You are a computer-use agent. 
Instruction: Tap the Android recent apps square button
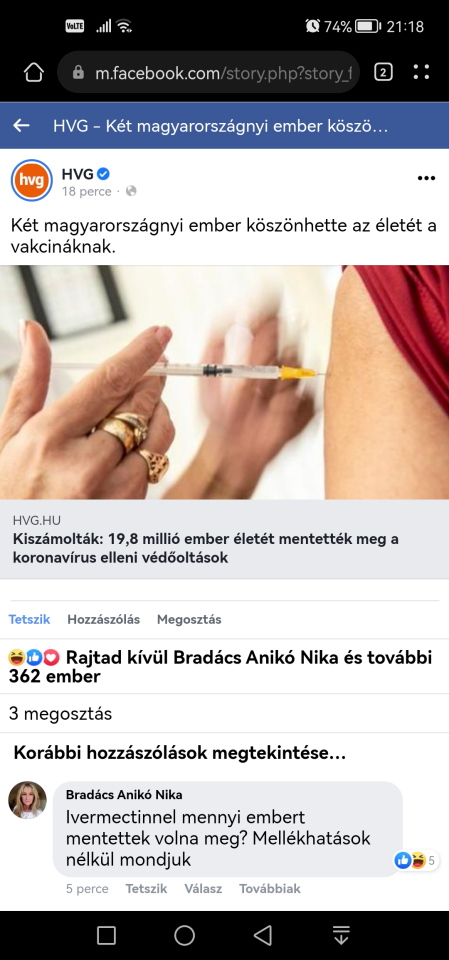[107, 935]
